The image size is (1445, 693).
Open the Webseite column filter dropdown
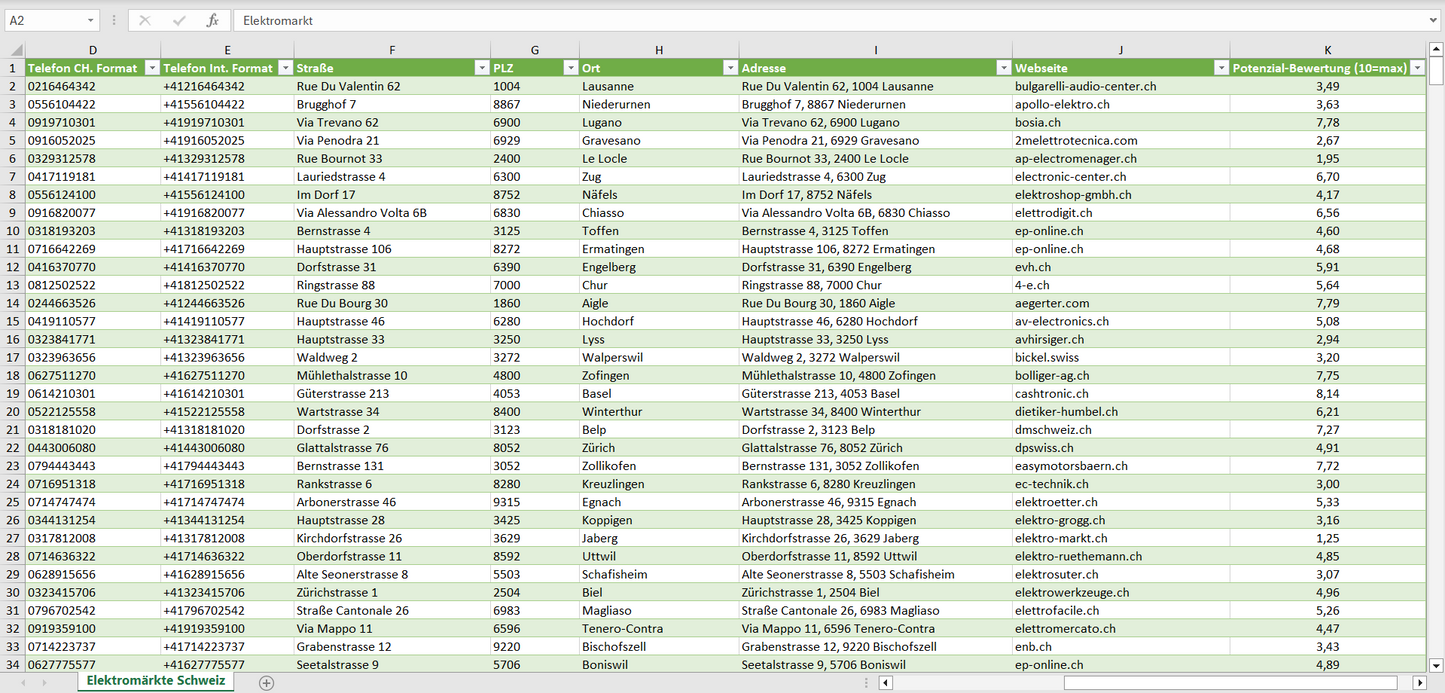(x=1221, y=68)
